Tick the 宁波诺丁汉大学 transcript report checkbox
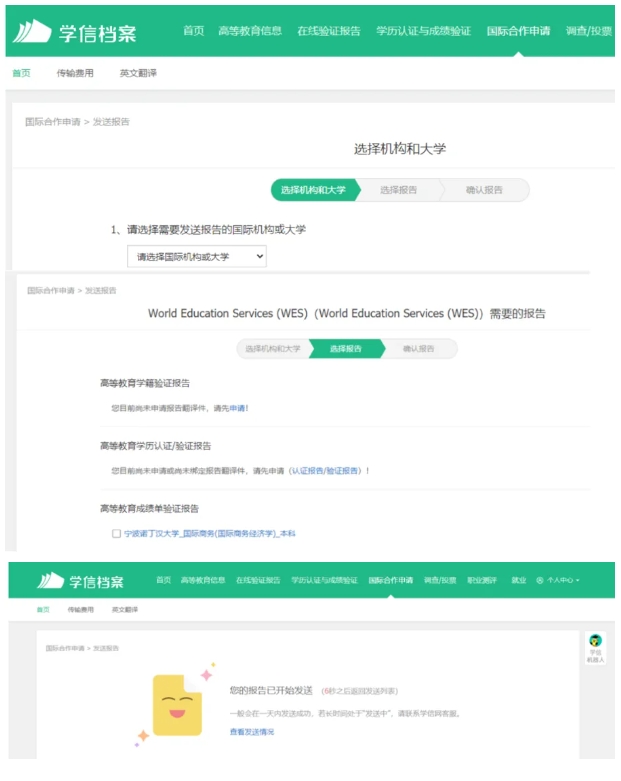Viewport: 621px width, 781px height. 117,533
